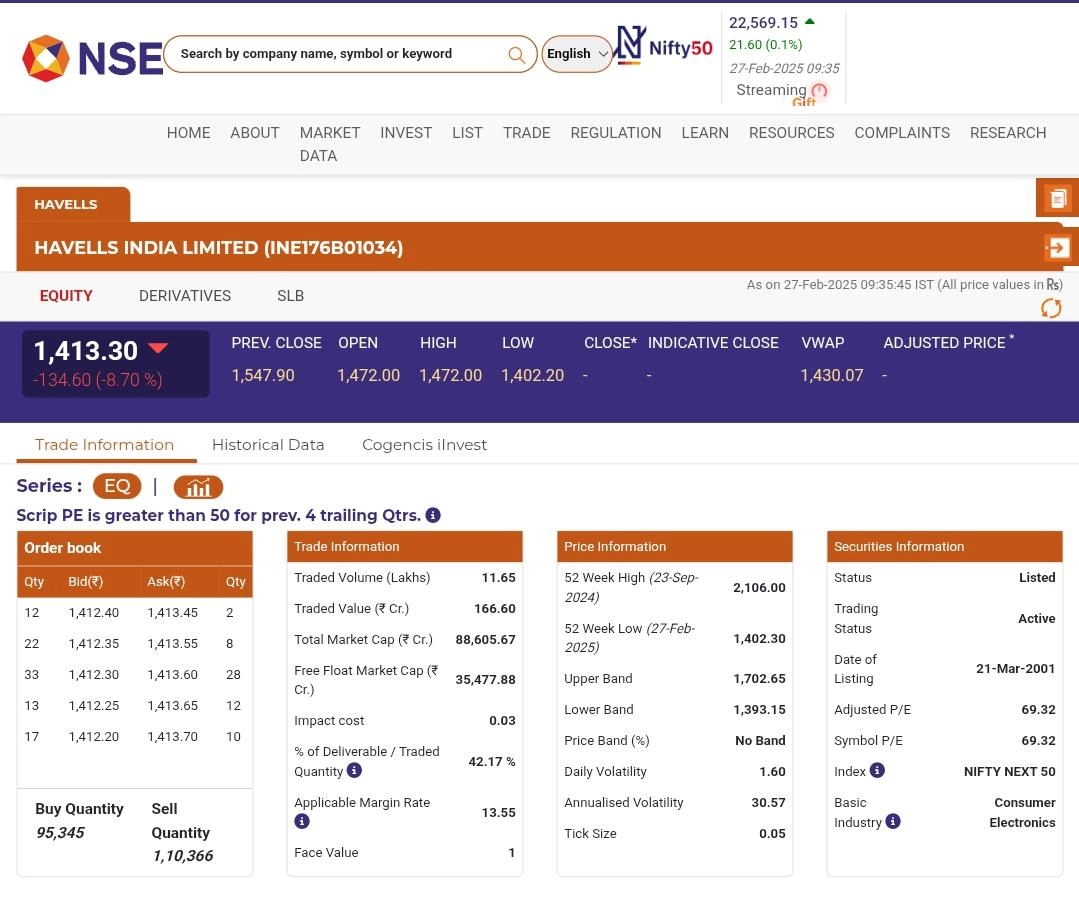The image size is (1079, 901).
Task: Click the NSE logo
Action: [92, 58]
